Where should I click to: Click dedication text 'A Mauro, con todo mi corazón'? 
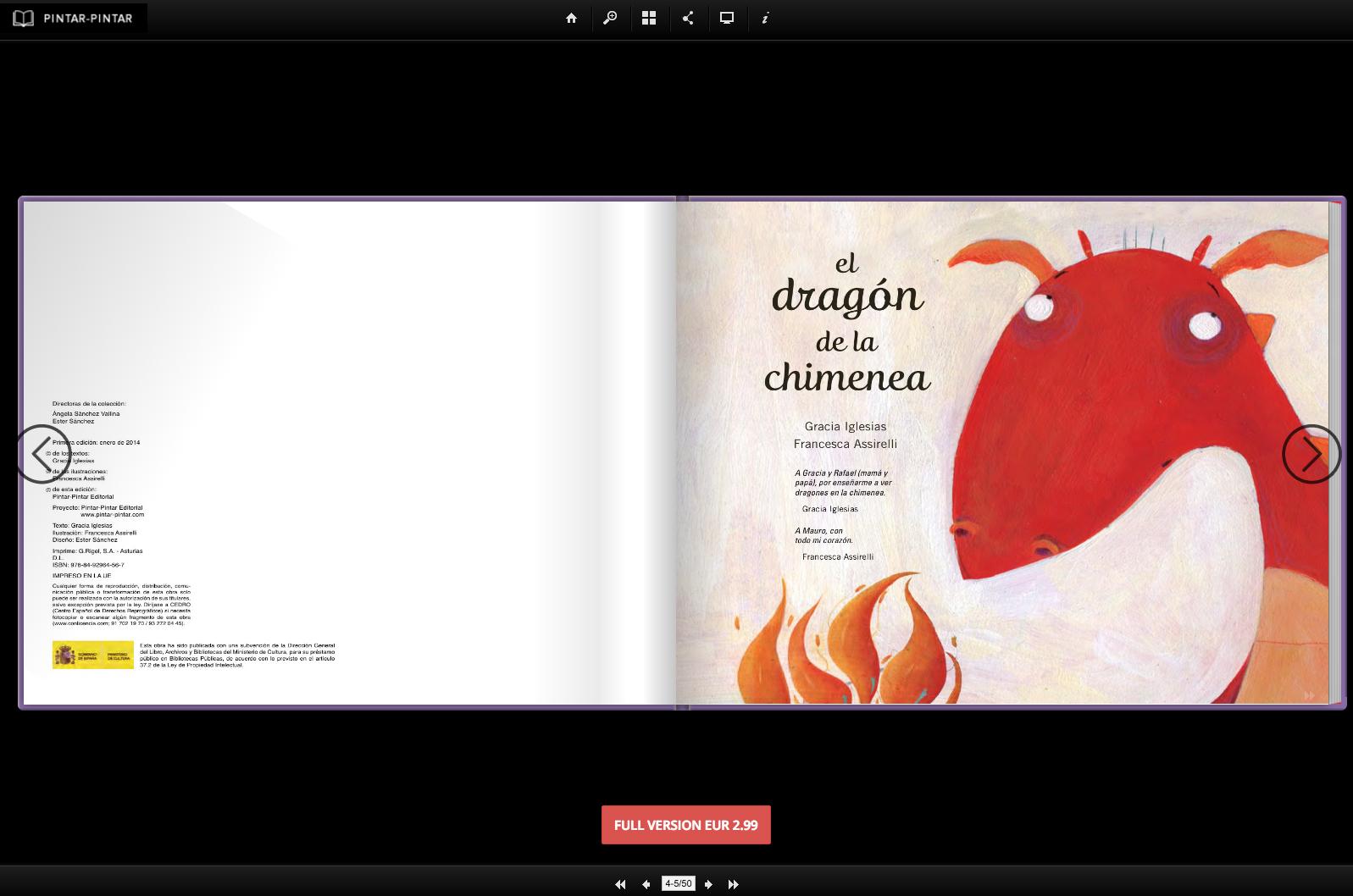823,535
